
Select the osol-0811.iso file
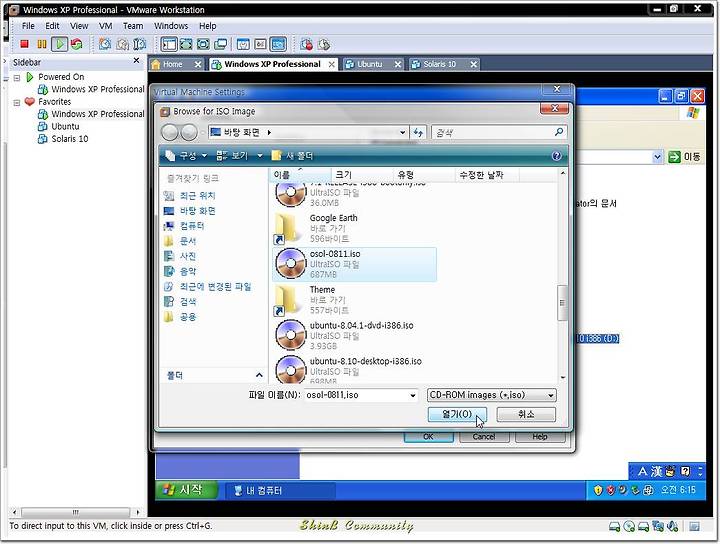pyautogui.click(x=354, y=264)
